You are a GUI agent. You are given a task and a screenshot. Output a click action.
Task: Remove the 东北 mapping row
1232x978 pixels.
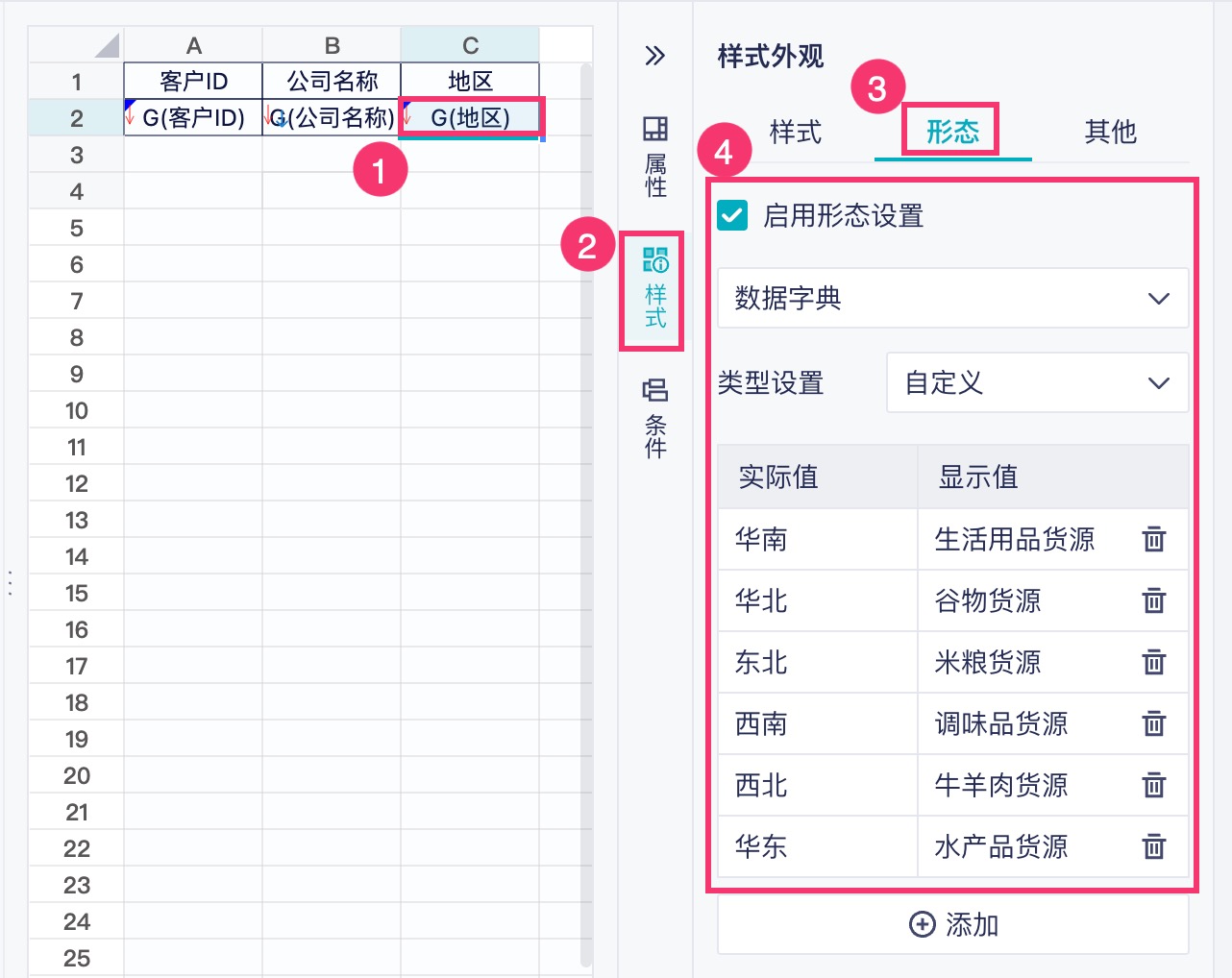pos(1153,663)
